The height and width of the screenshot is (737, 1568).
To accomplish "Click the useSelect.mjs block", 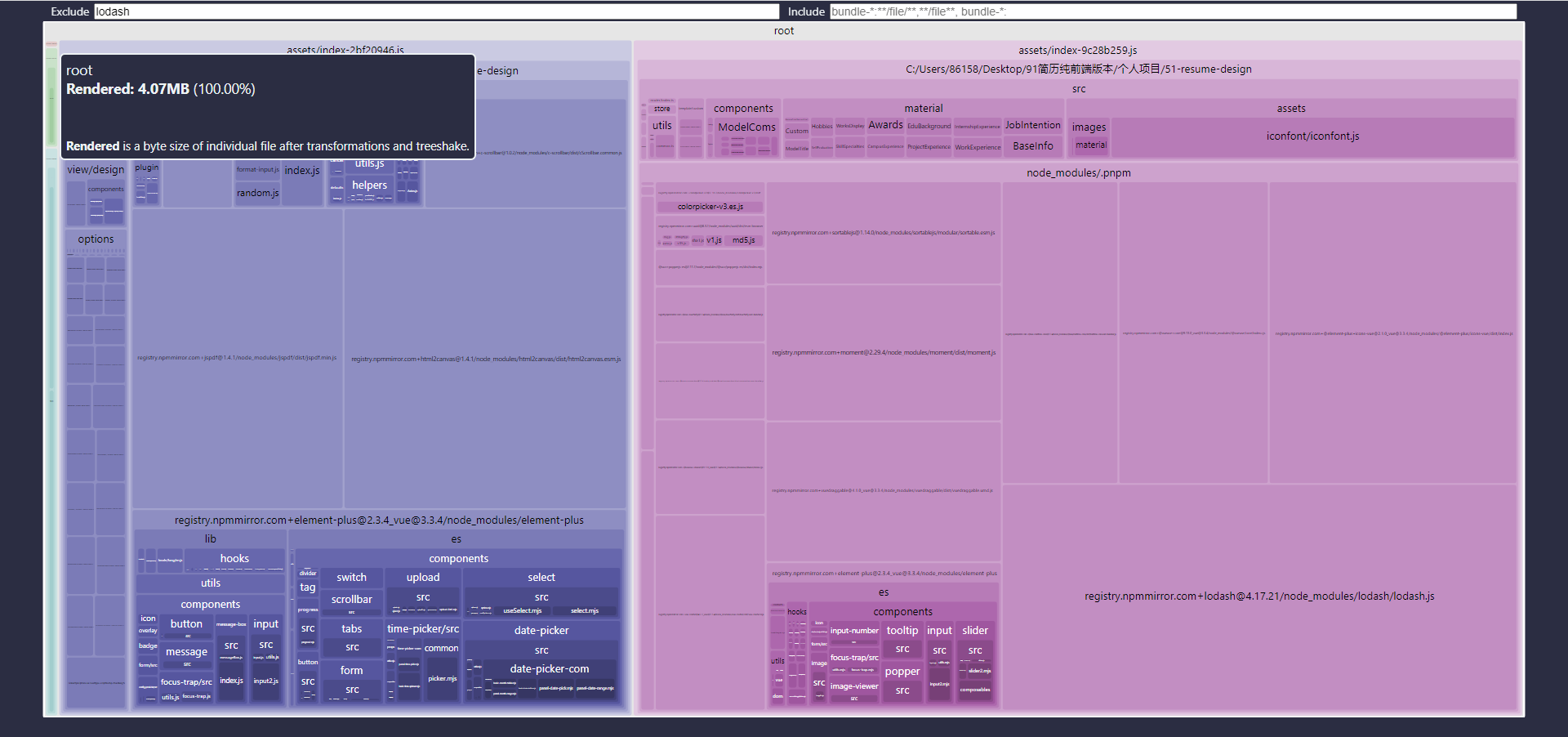I will click(x=522, y=611).
